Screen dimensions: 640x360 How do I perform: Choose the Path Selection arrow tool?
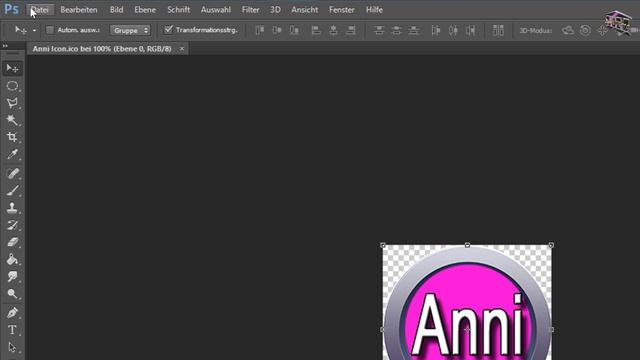click(x=12, y=347)
